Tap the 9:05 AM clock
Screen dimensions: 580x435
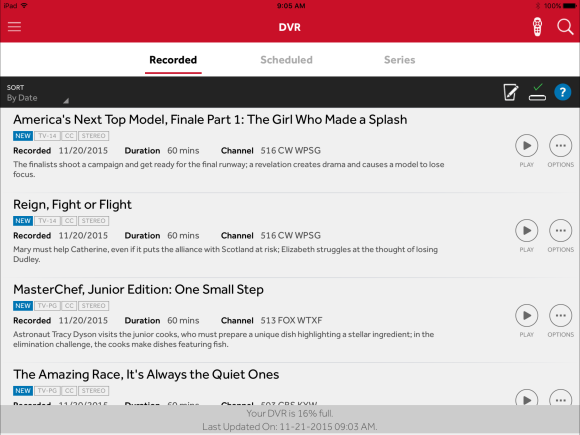(x=291, y=6)
